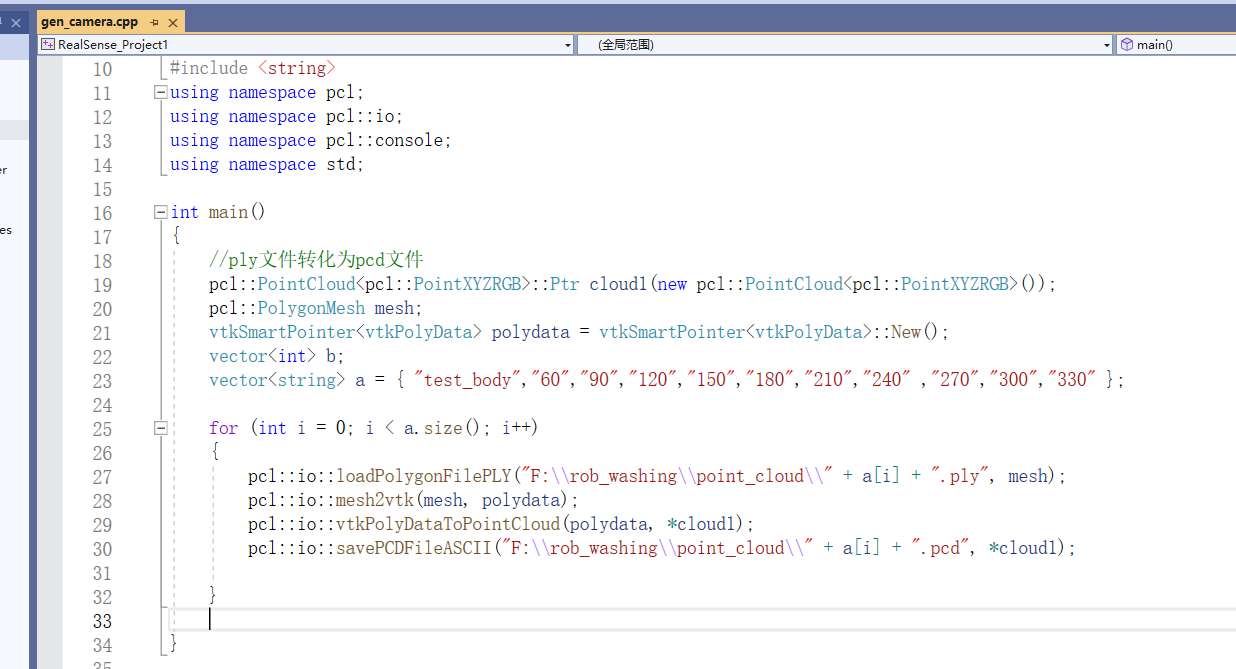
Task: Click the closing brace on line 32
Action: [x=213, y=596]
